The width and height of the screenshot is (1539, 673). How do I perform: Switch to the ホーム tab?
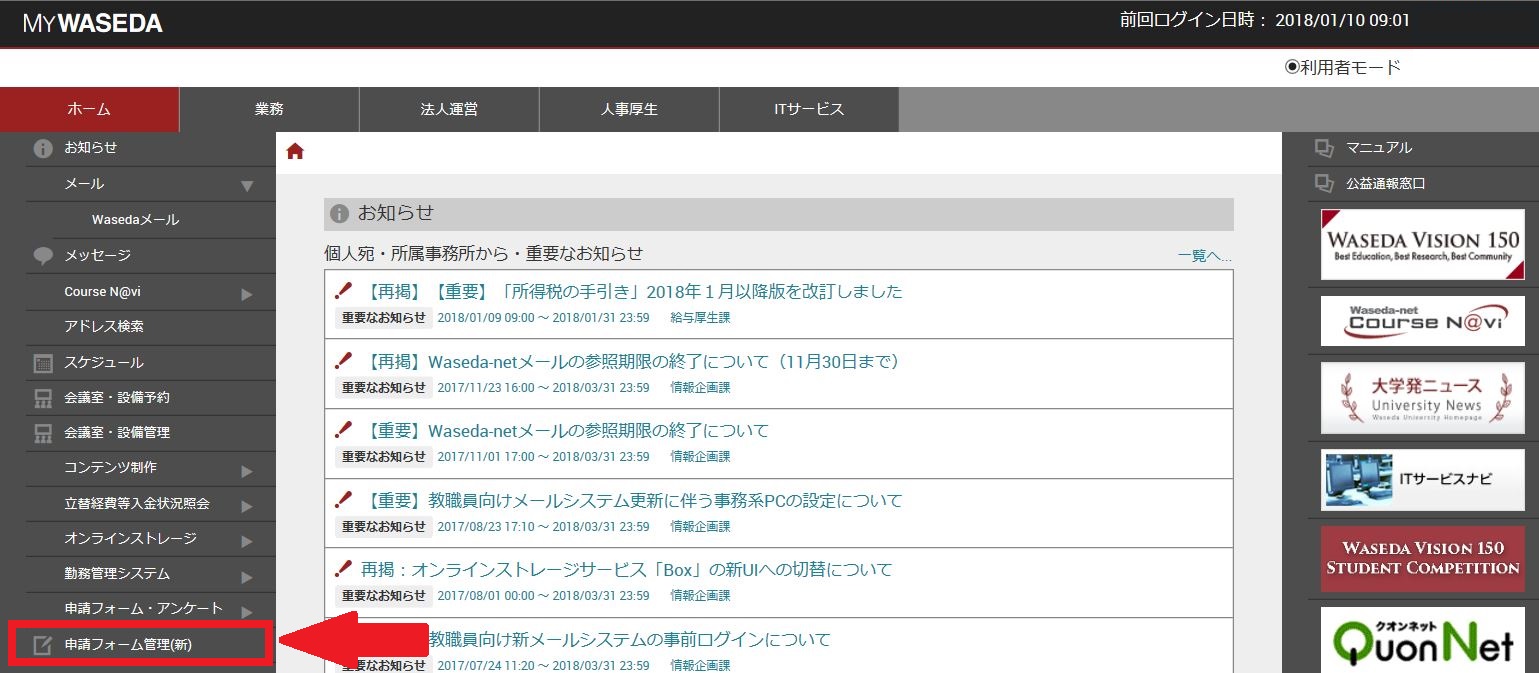[90, 110]
